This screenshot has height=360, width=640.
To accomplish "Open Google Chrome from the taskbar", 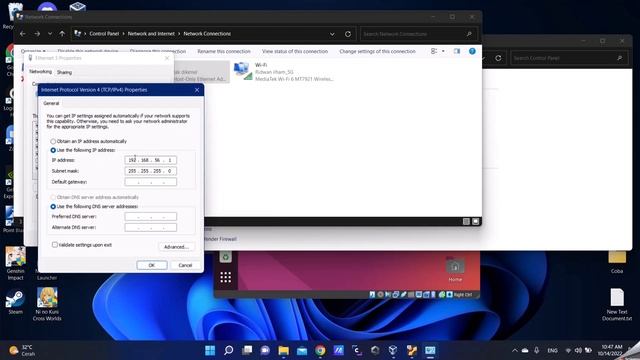I will pyautogui.click(x=320, y=350).
